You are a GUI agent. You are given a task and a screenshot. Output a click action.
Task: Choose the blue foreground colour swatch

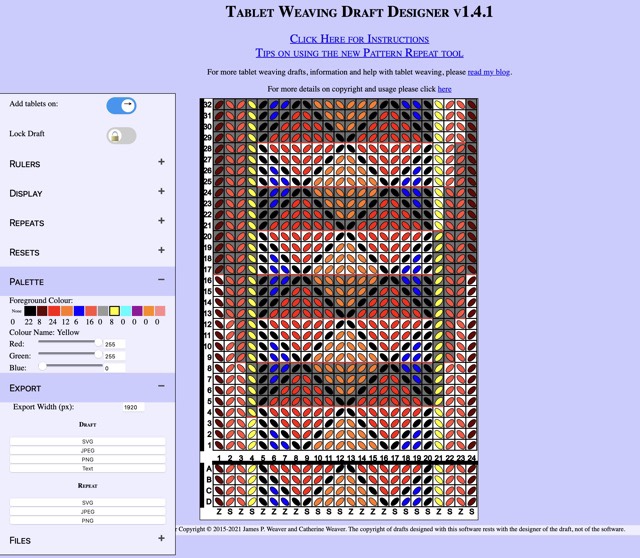(x=79, y=312)
